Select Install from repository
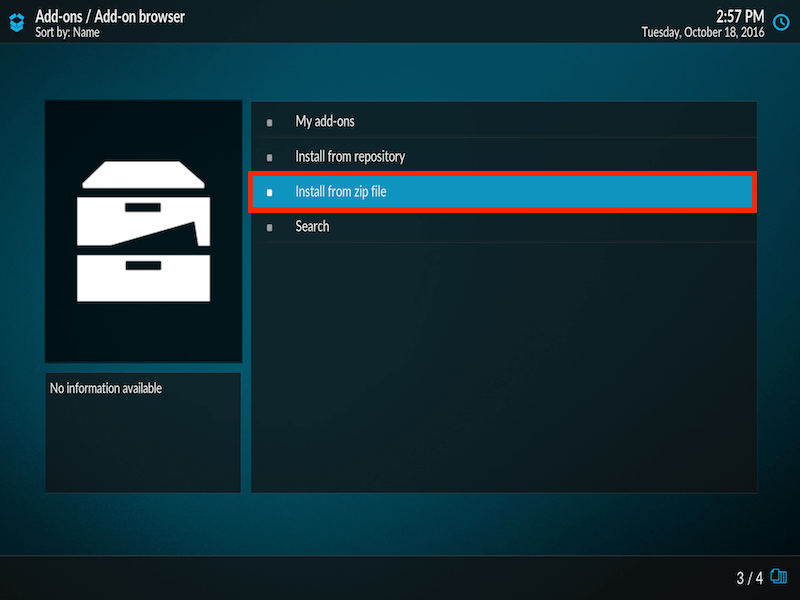Image resolution: width=800 pixels, height=600 pixels. click(x=504, y=156)
